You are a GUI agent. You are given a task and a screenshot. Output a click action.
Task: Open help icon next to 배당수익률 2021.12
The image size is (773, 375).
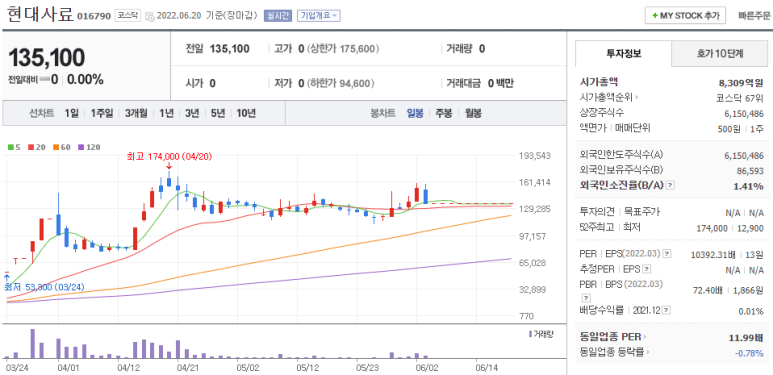coord(667,310)
